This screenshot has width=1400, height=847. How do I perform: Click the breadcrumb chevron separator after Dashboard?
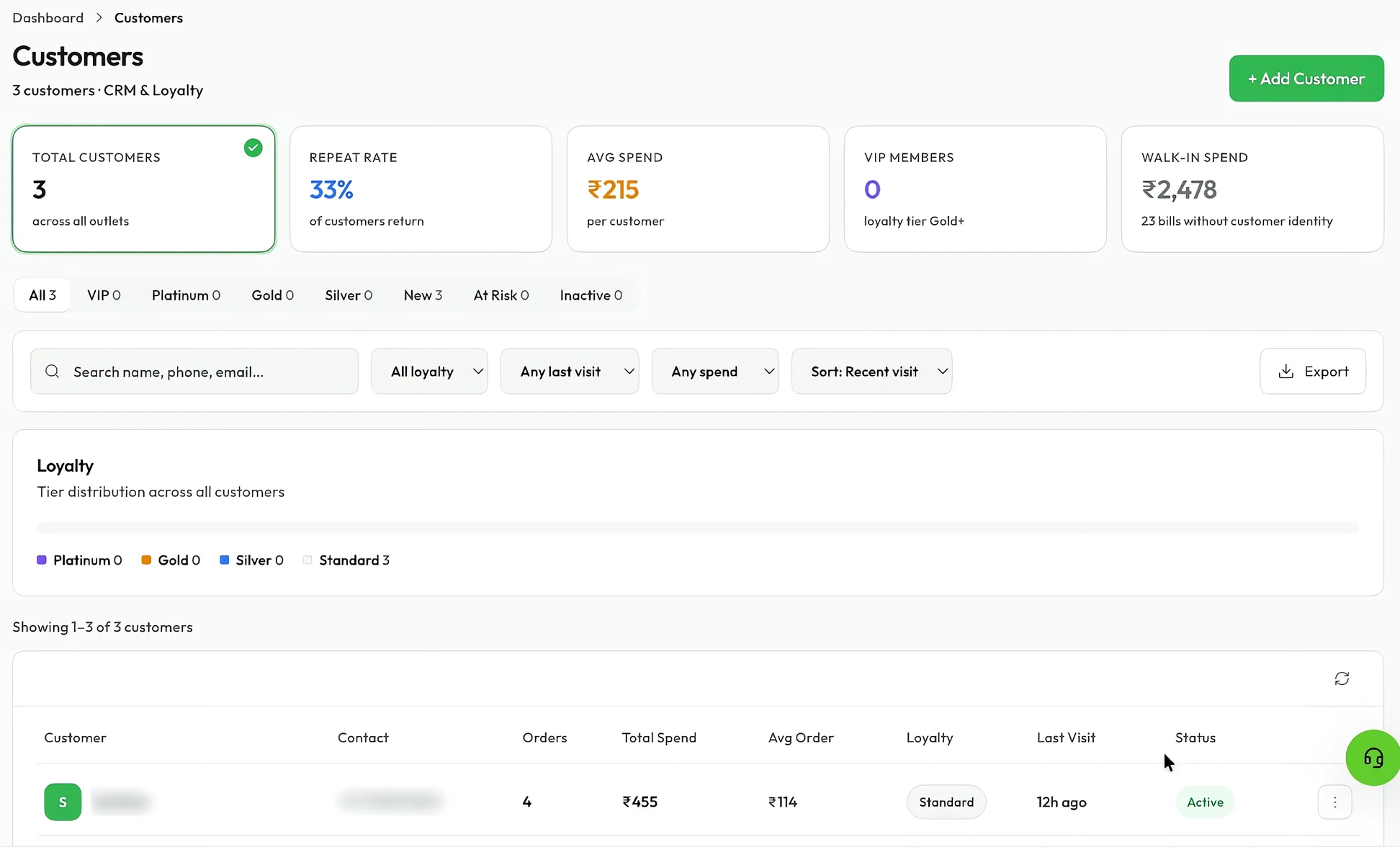pos(99,17)
